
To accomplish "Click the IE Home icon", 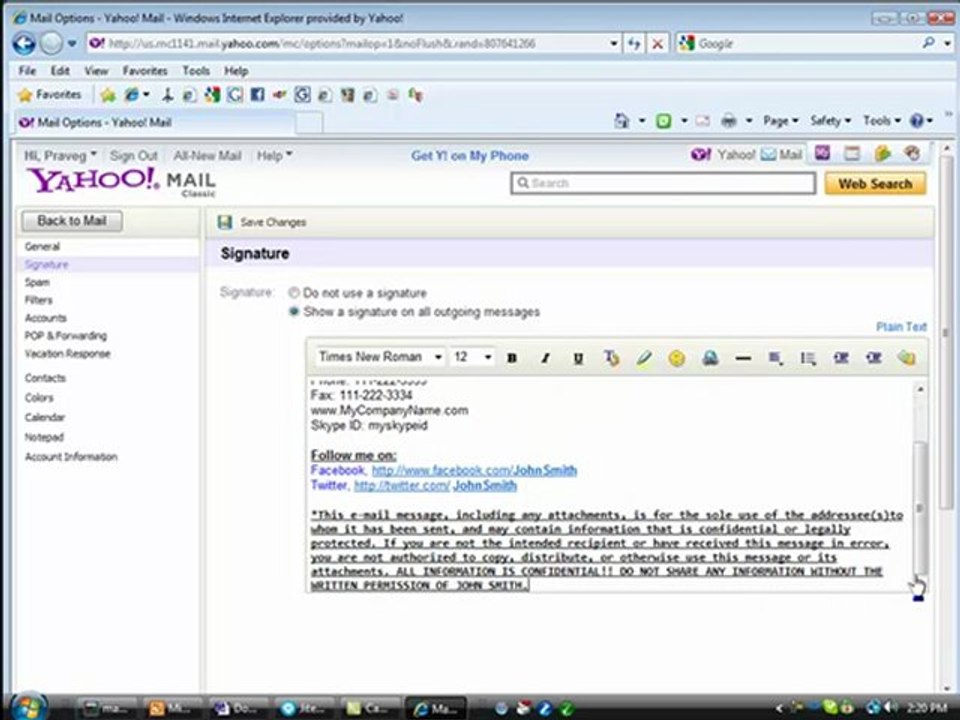I will pos(621,121).
